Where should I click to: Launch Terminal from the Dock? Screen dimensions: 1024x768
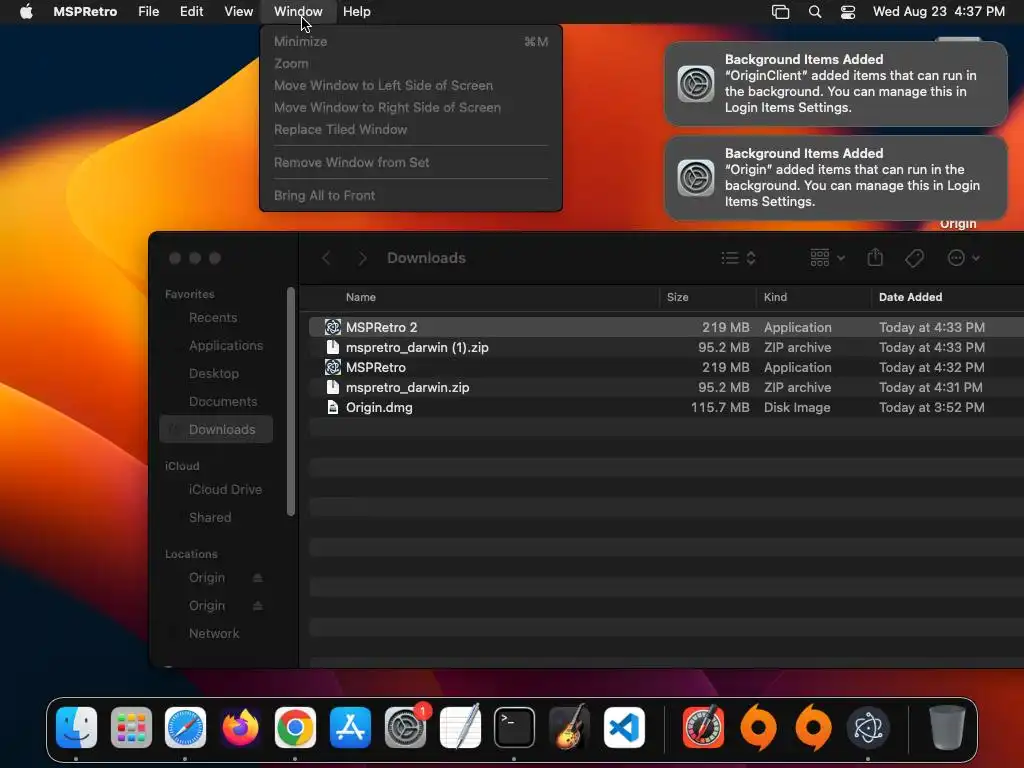click(x=515, y=728)
